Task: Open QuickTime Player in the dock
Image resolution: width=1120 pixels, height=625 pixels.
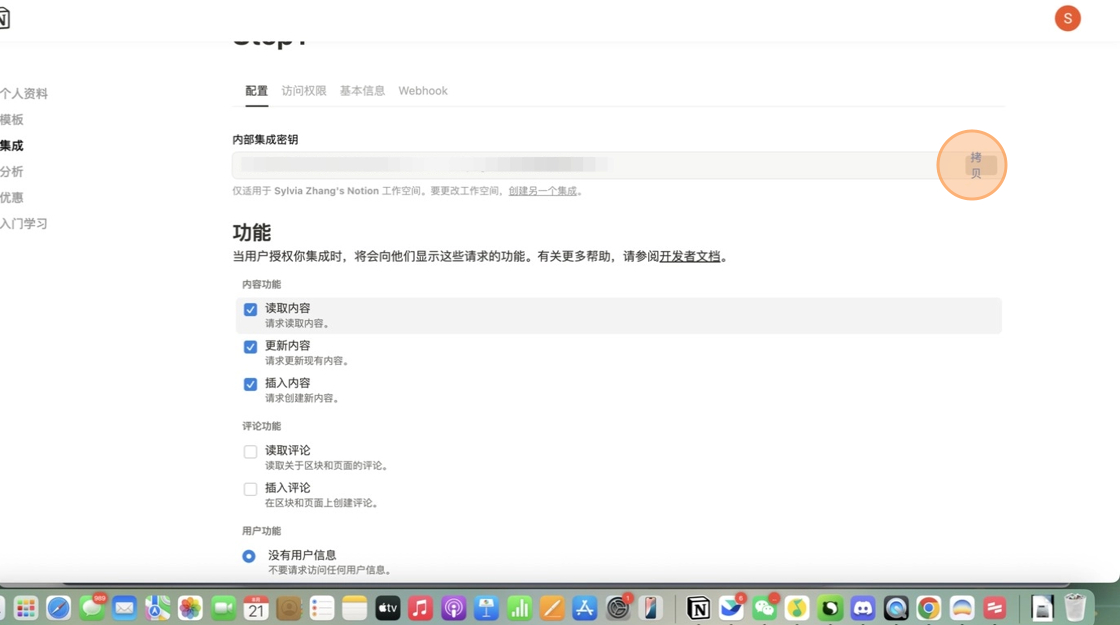Action: [x=895, y=609]
